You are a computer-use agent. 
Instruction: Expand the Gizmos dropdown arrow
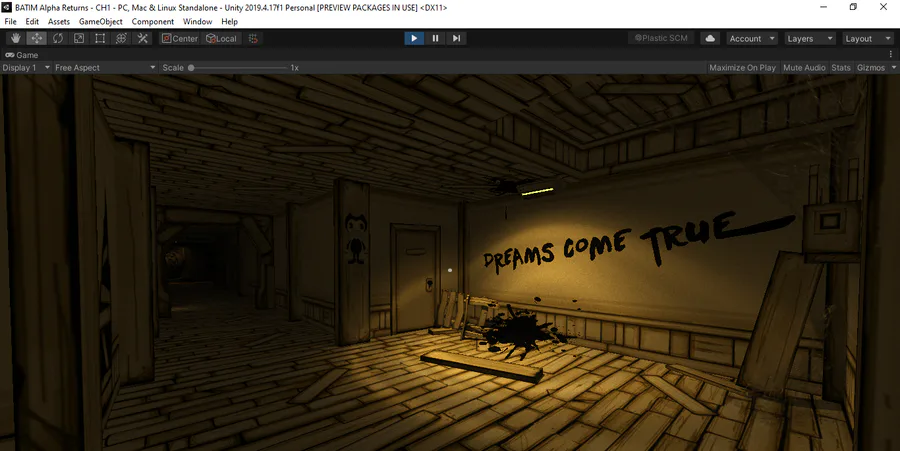(894, 68)
